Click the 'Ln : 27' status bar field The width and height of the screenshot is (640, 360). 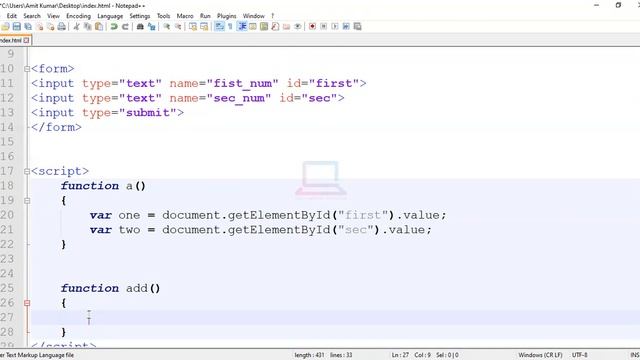coord(400,355)
